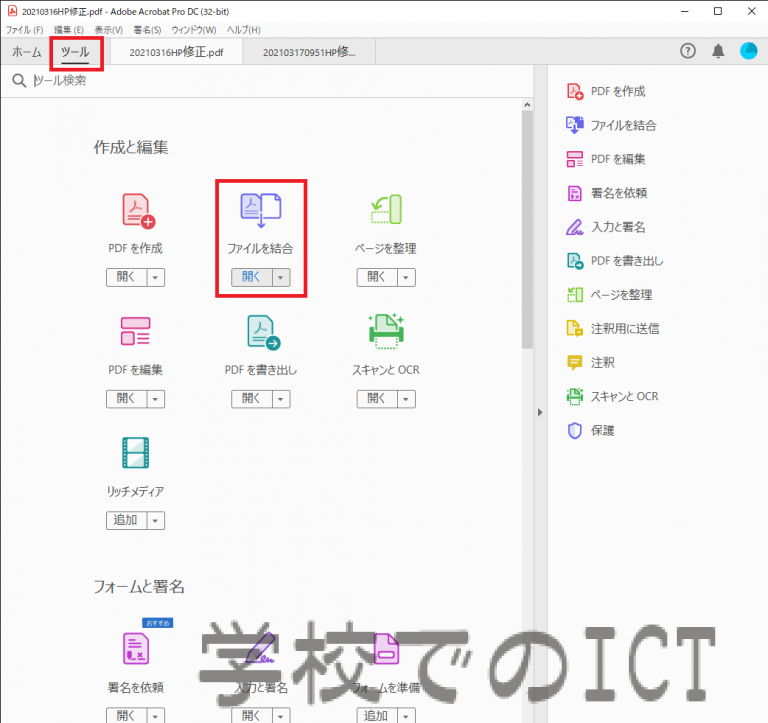This screenshot has width=768, height=723.
Task: Open the 編集(E) menu
Action: (69, 30)
